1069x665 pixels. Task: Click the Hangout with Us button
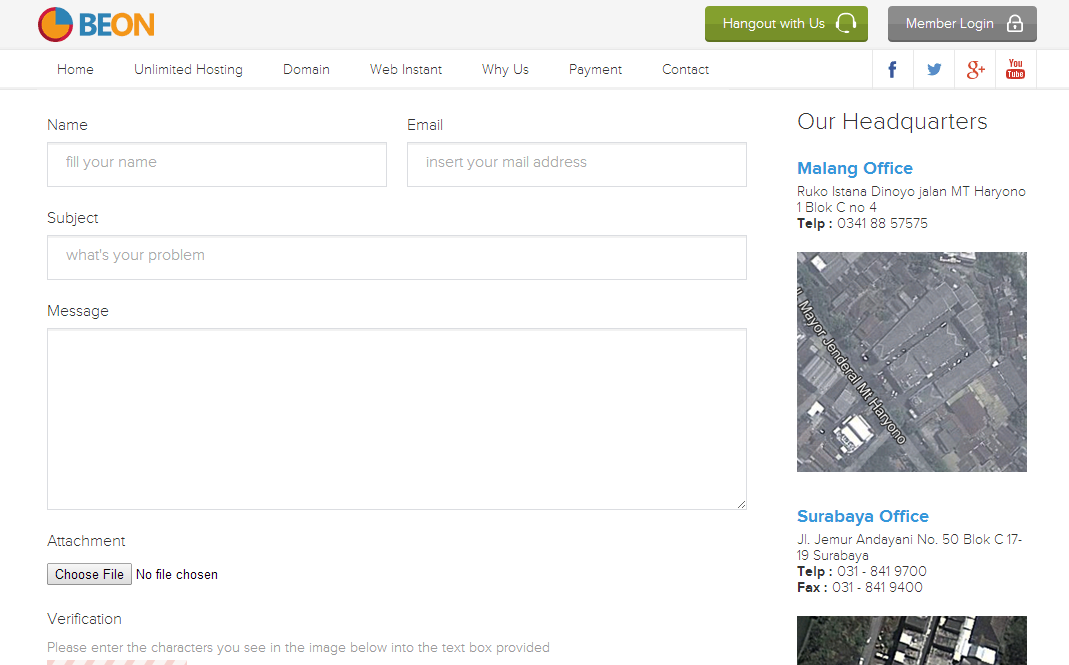coord(786,24)
